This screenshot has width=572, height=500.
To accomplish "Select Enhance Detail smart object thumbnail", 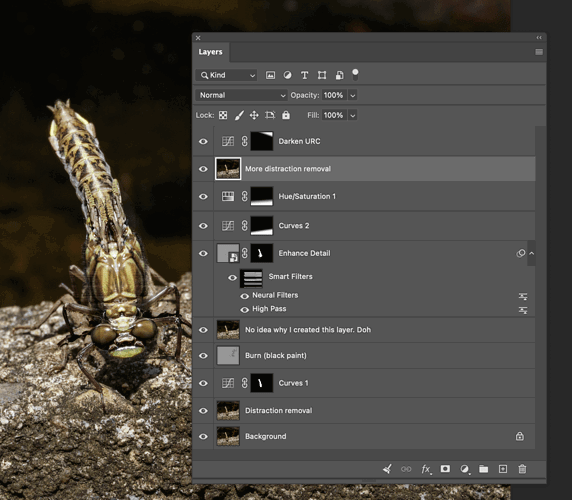I will tap(228, 253).
